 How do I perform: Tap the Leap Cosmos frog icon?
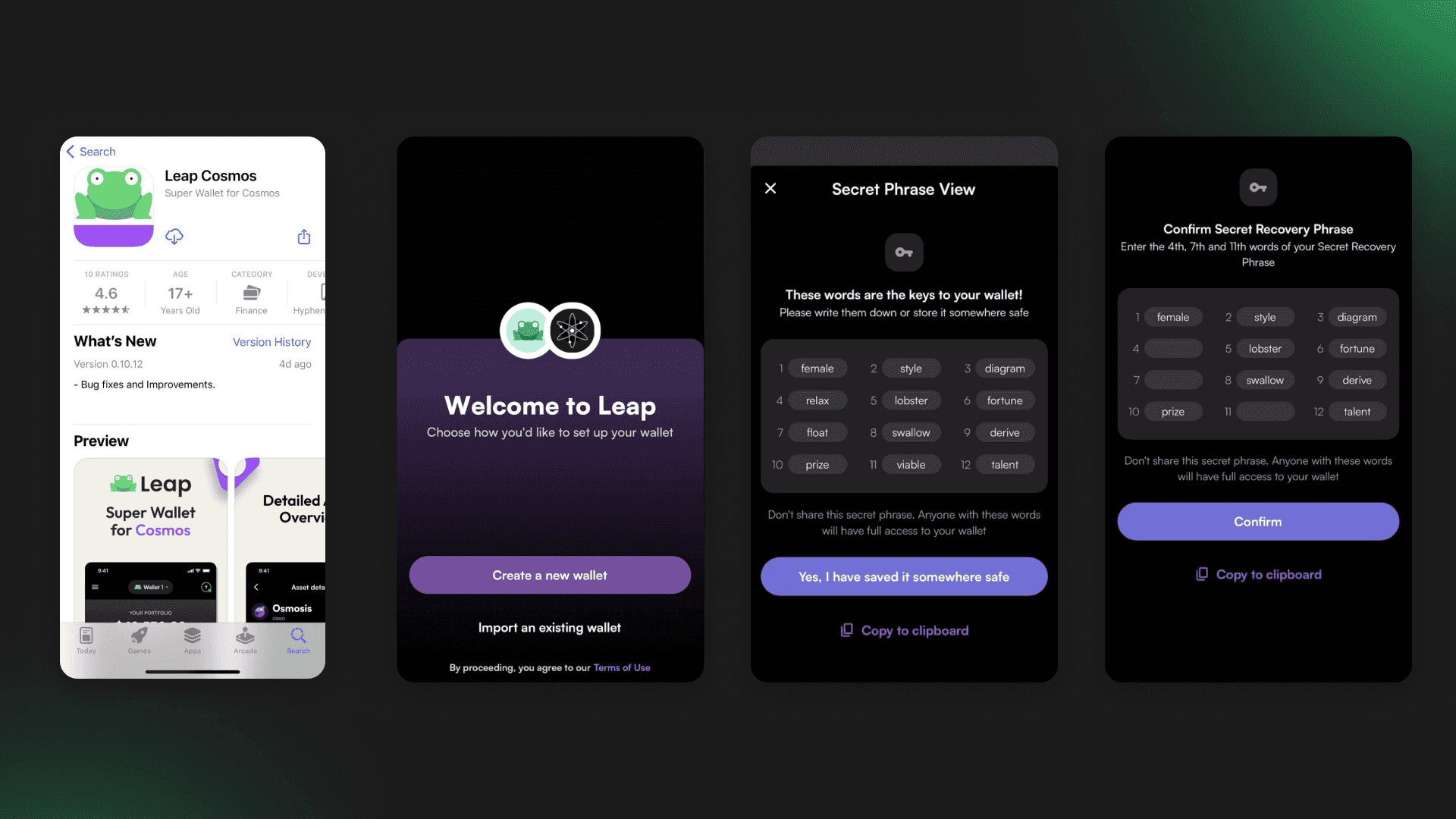point(112,207)
